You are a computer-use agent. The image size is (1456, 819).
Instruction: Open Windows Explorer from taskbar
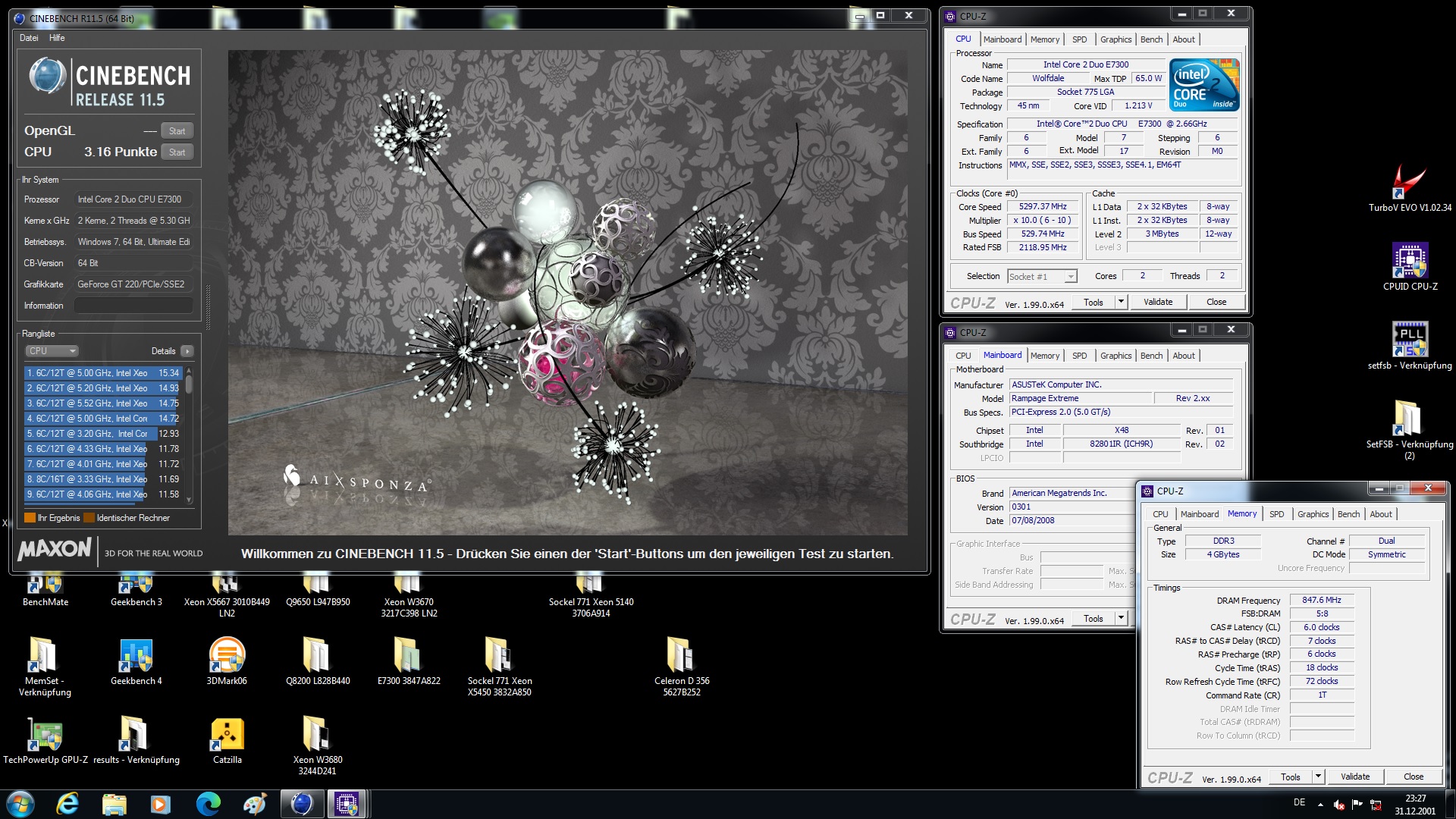pos(115,804)
